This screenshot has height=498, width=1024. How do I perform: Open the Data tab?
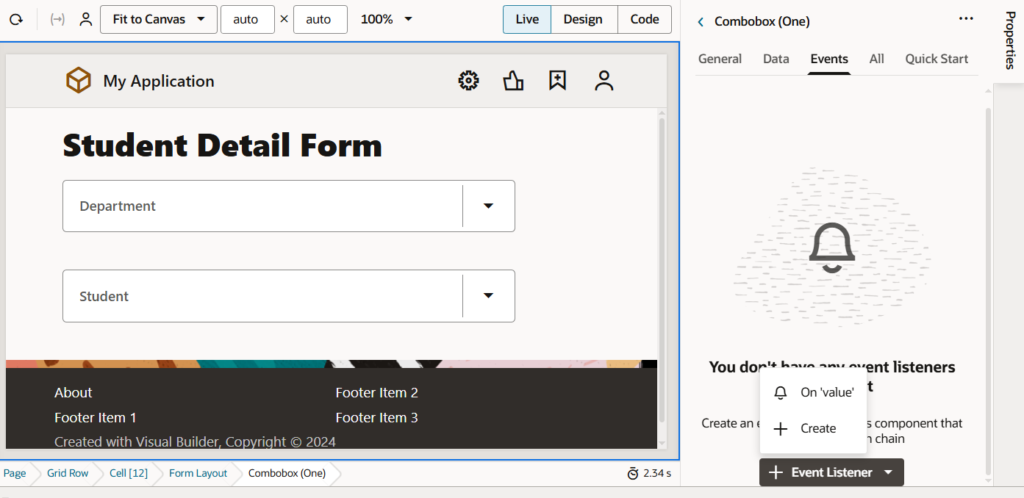pos(776,59)
